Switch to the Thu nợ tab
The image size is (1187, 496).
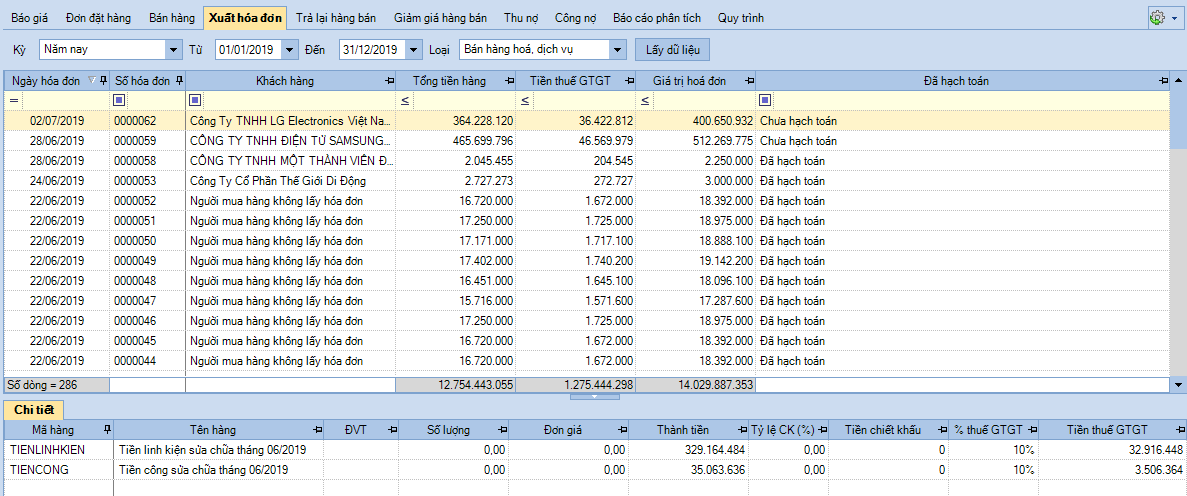[x=521, y=17]
